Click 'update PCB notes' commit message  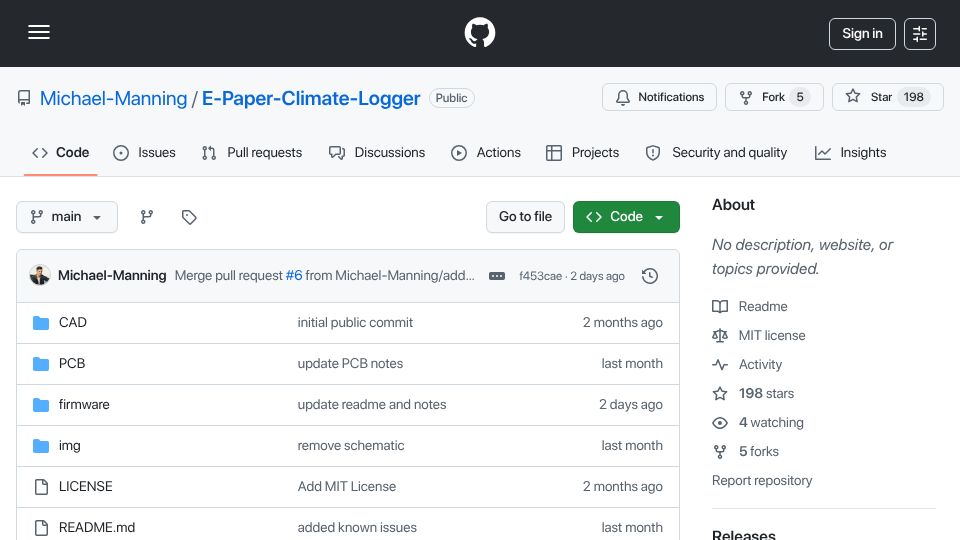[350, 364]
